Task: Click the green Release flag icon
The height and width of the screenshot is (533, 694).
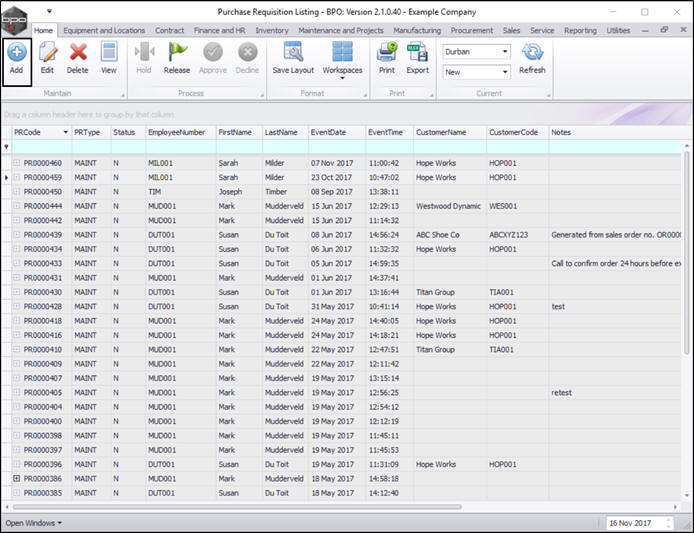Action: [x=177, y=54]
